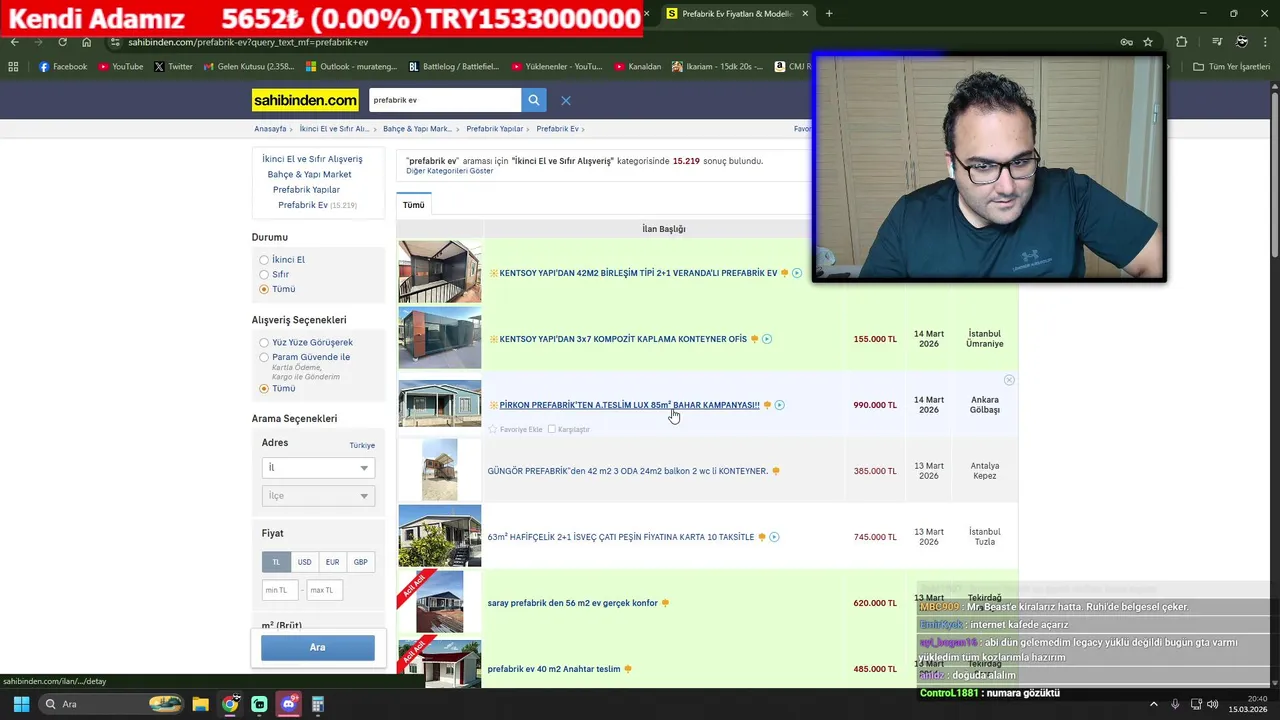Open the Extensions puzzle icon
Screen dimensions: 1280x720
coord(1182,42)
